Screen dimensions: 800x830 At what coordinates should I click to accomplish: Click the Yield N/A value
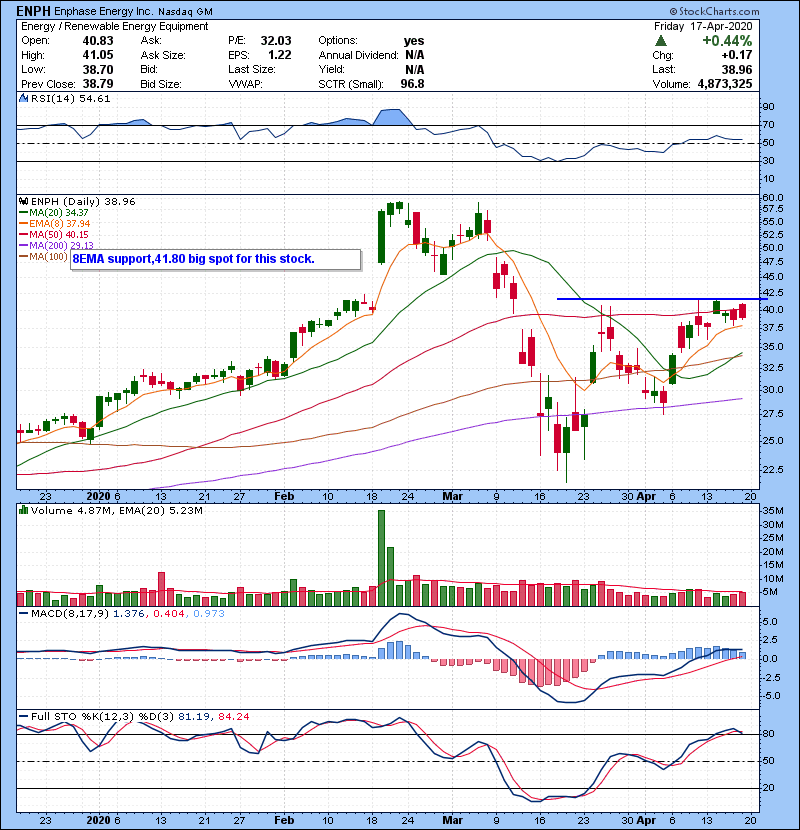[415, 69]
